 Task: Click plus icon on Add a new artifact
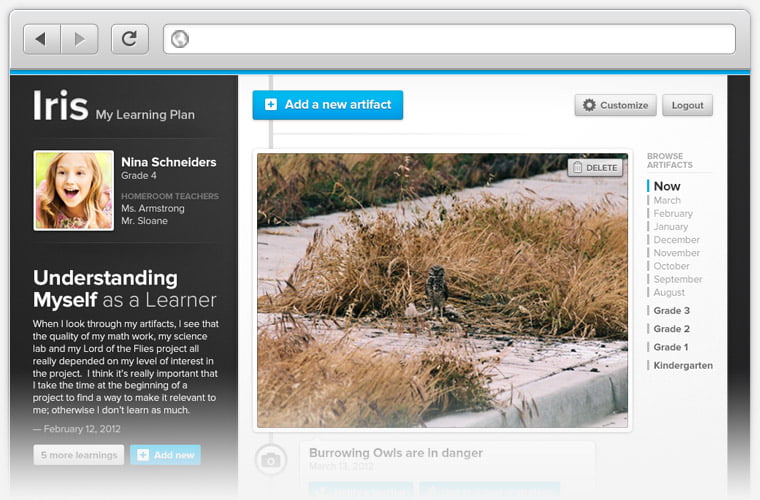coord(271,104)
